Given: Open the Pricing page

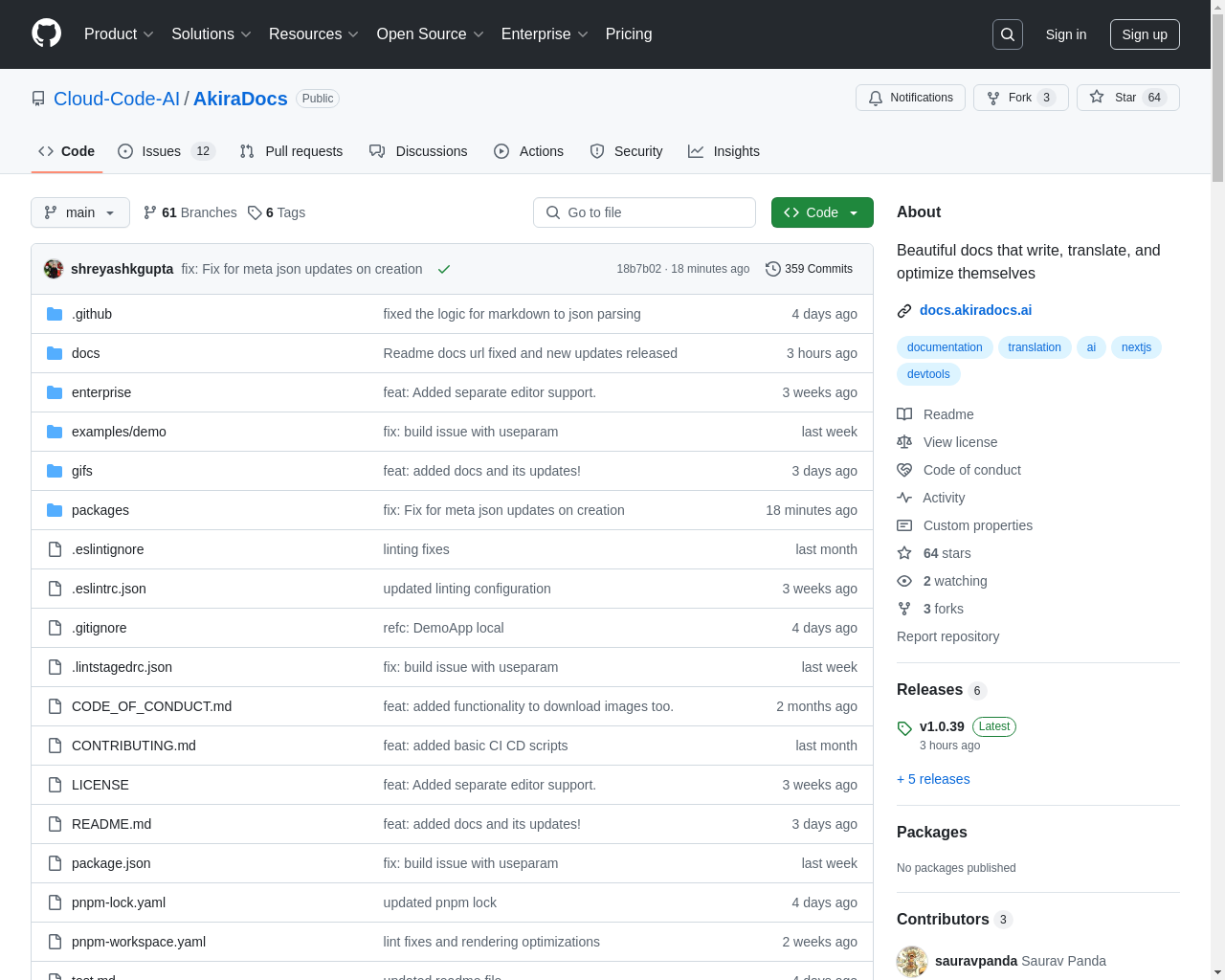Looking at the screenshot, I should [x=629, y=34].
